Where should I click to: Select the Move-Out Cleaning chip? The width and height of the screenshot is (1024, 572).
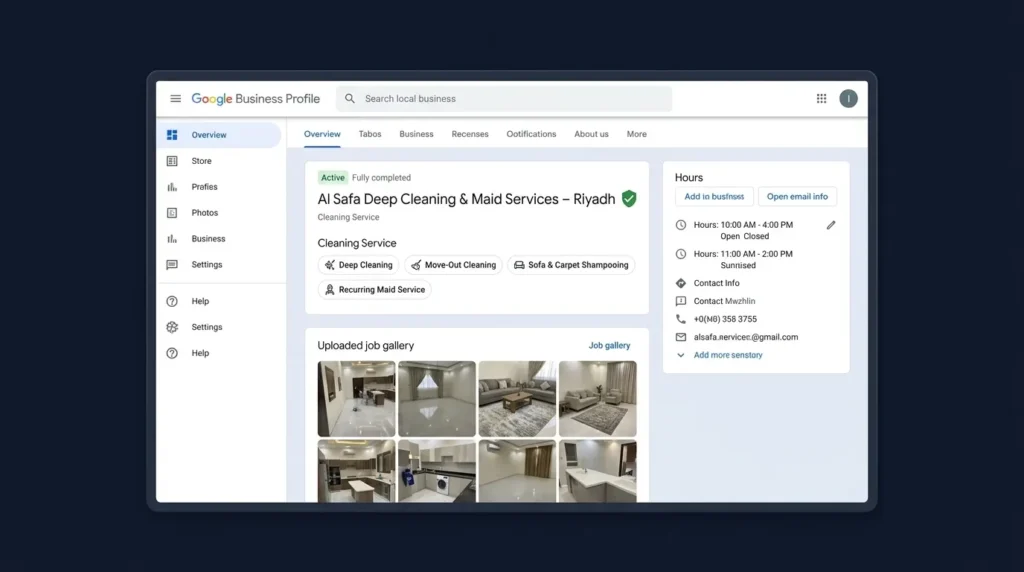coord(453,265)
